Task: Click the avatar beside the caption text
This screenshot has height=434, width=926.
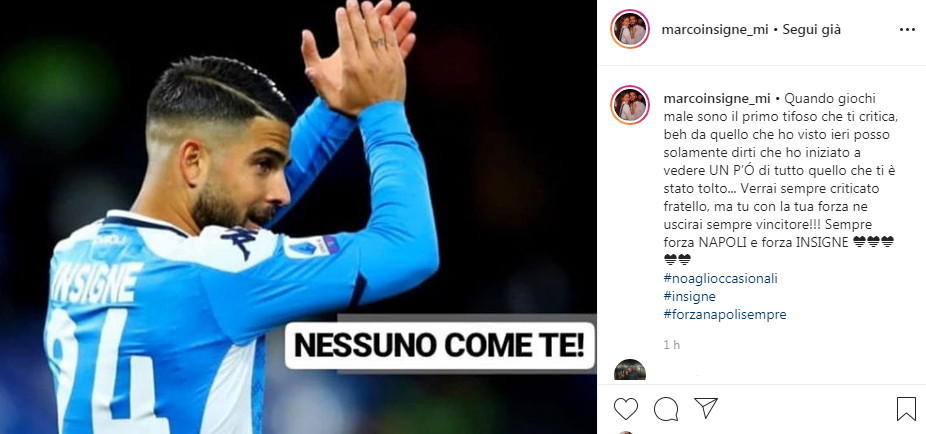Action: click(x=630, y=105)
